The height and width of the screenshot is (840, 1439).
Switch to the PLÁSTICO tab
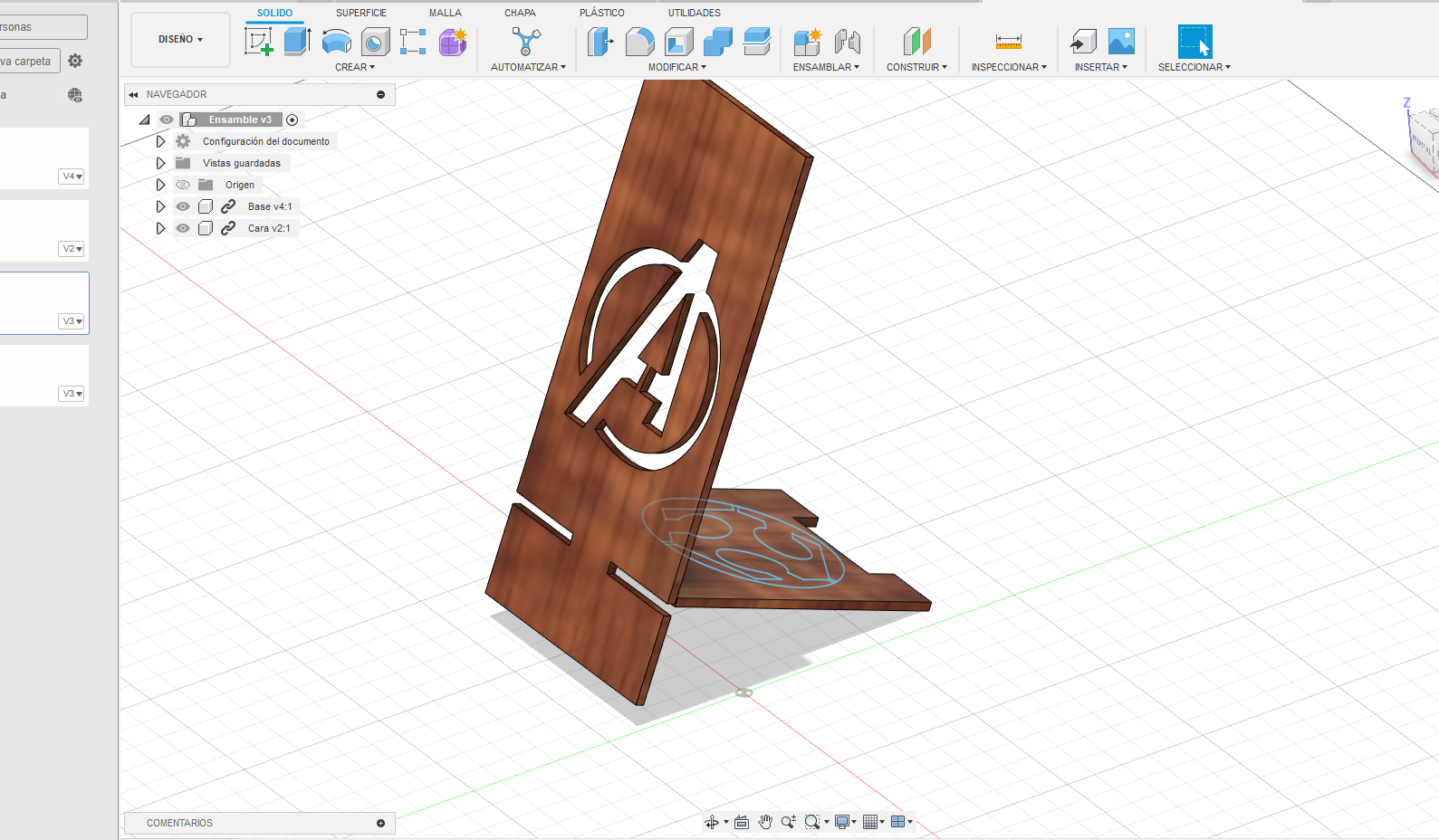click(602, 13)
